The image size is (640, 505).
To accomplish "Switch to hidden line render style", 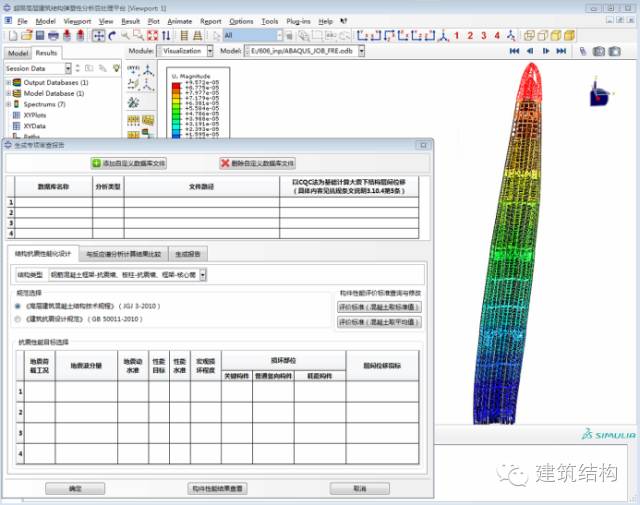I will pos(542,36).
